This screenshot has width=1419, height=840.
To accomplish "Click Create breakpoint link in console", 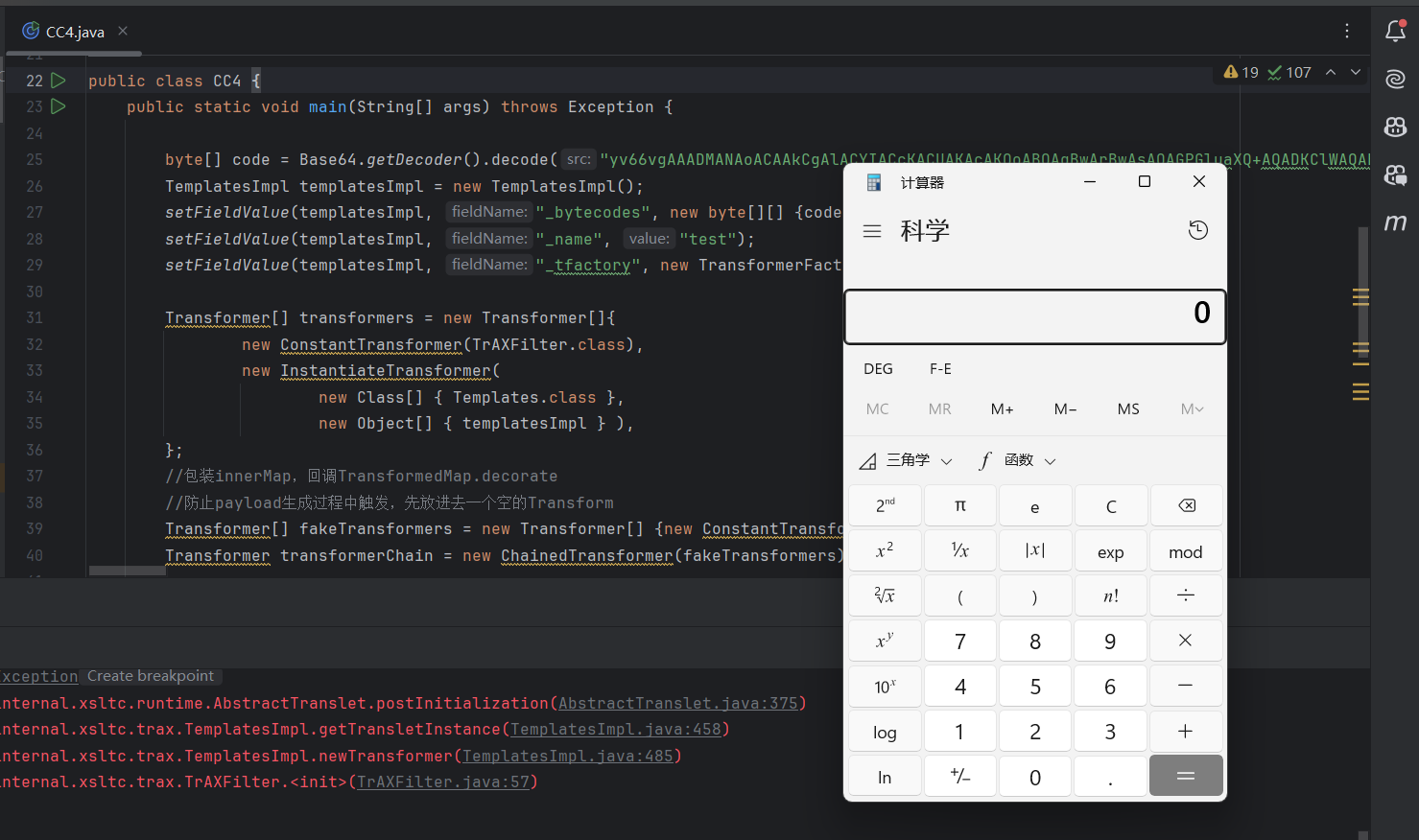I will (151, 676).
